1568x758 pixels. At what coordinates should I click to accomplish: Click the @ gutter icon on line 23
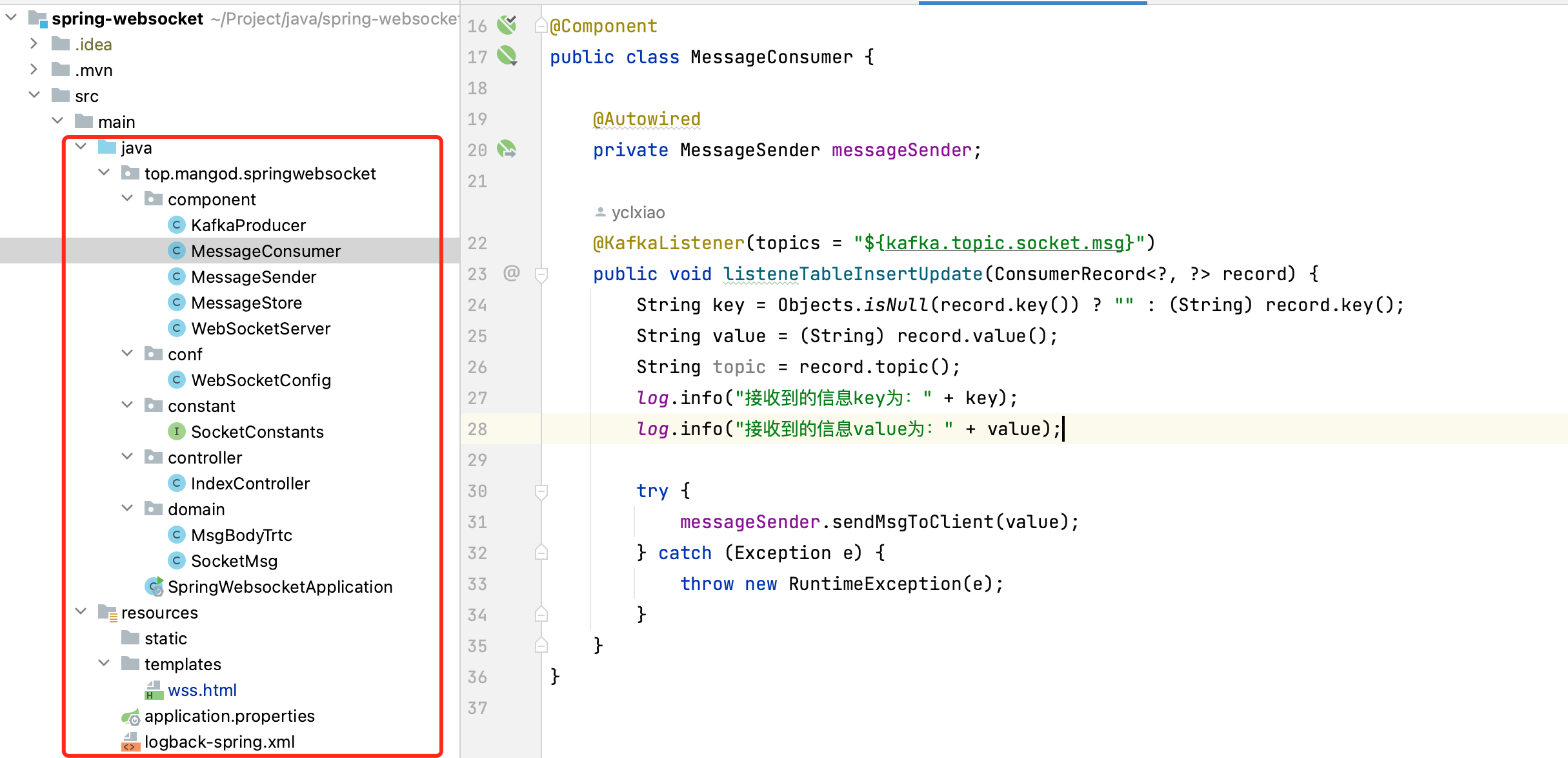point(511,273)
